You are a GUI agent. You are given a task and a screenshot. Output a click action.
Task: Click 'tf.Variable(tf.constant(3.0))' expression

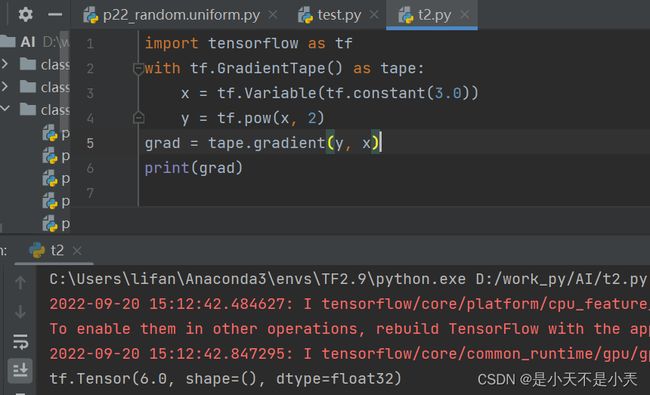click(x=348, y=93)
